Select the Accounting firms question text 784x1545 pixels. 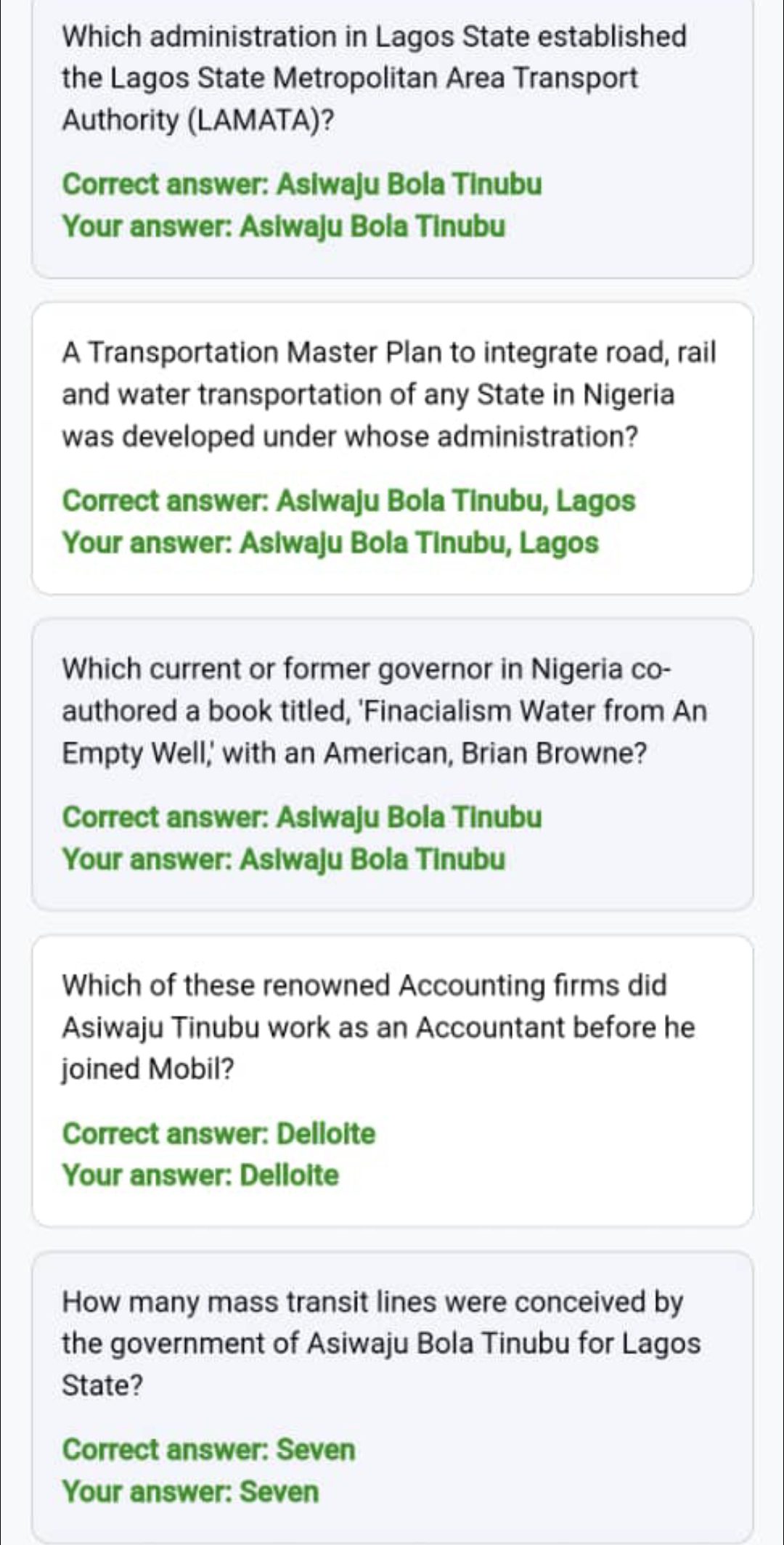(378, 1027)
